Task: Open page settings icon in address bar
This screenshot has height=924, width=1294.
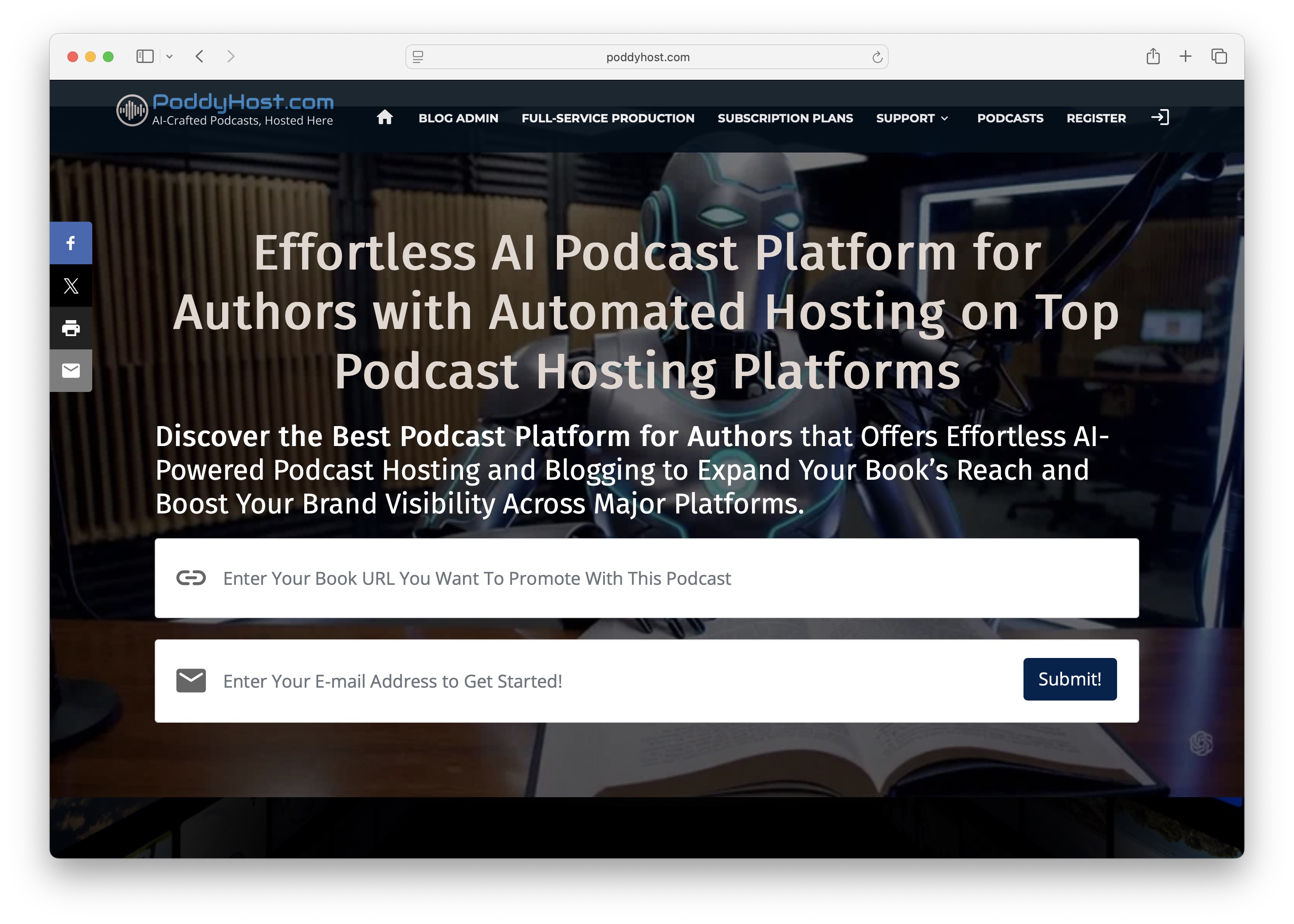Action: click(x=418, y=57)
